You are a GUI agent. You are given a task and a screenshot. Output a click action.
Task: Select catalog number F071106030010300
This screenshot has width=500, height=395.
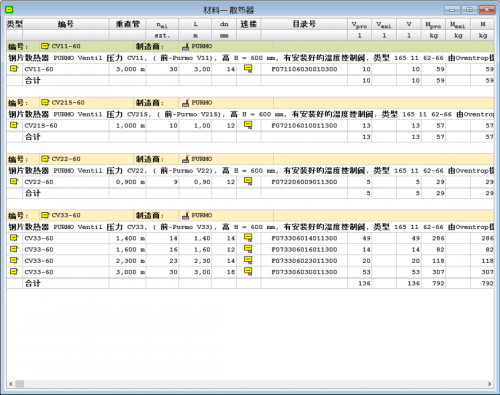tap(304, 69)
